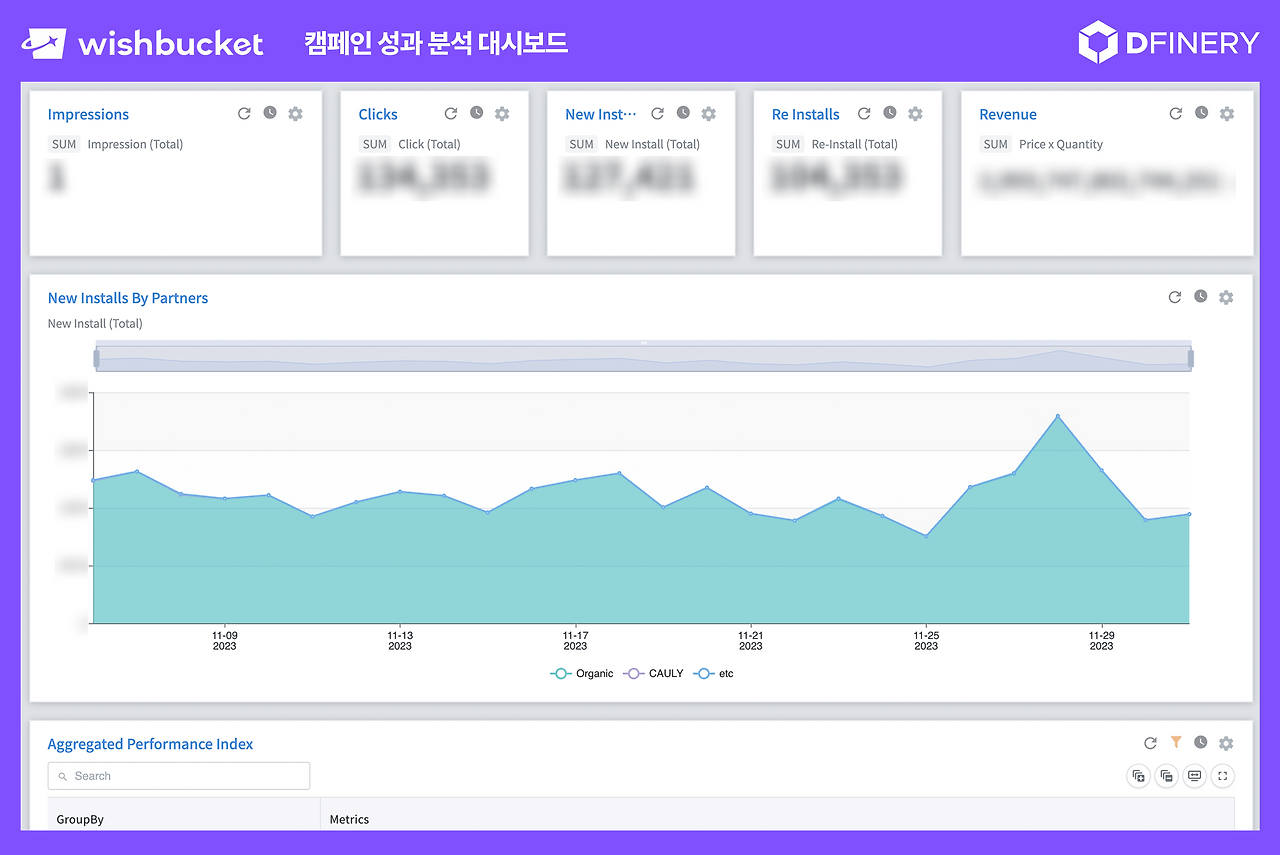1280x855 pixels.
Task: Toggle the CAULY series visibility
Action: point(653,673)
